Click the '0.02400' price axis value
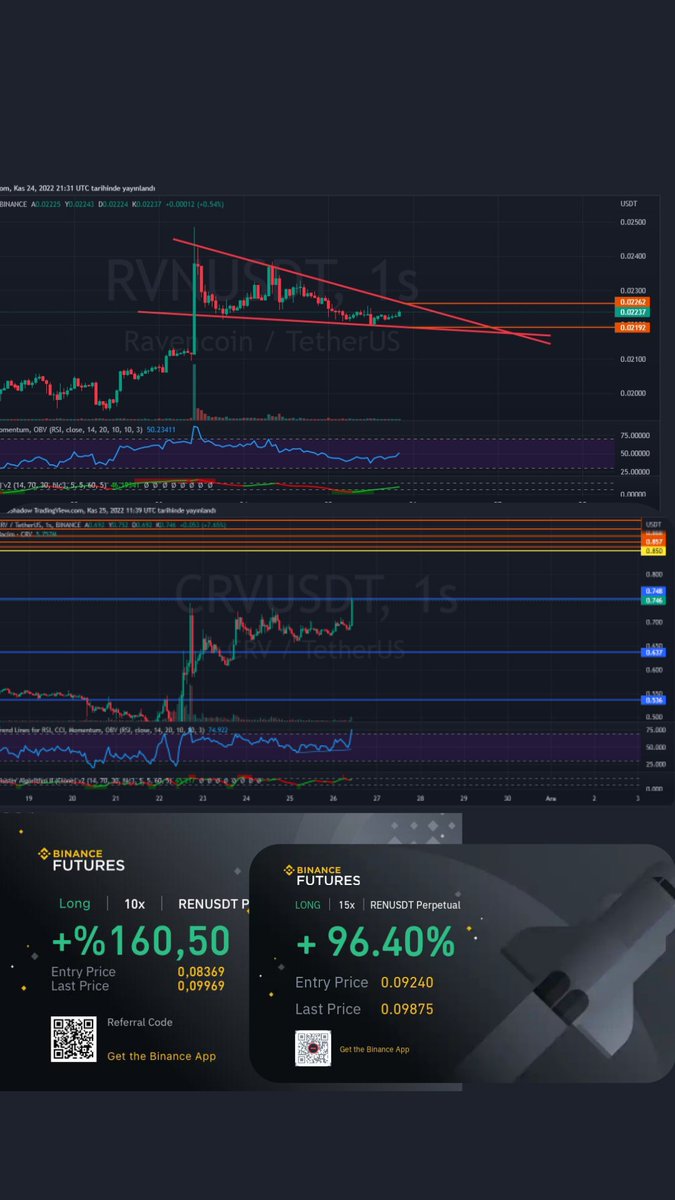 point(632,256)
